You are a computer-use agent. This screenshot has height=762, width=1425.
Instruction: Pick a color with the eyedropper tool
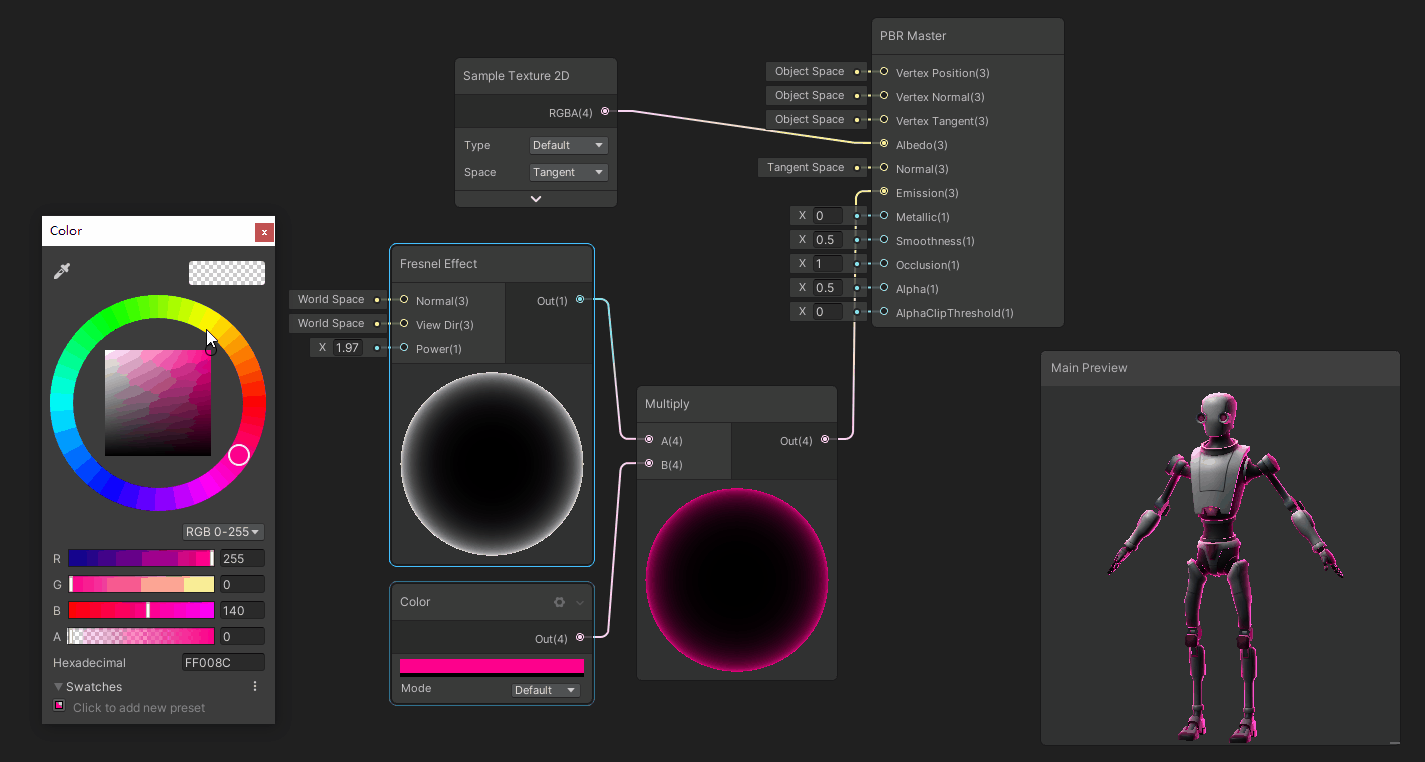[x=62, y=271]
